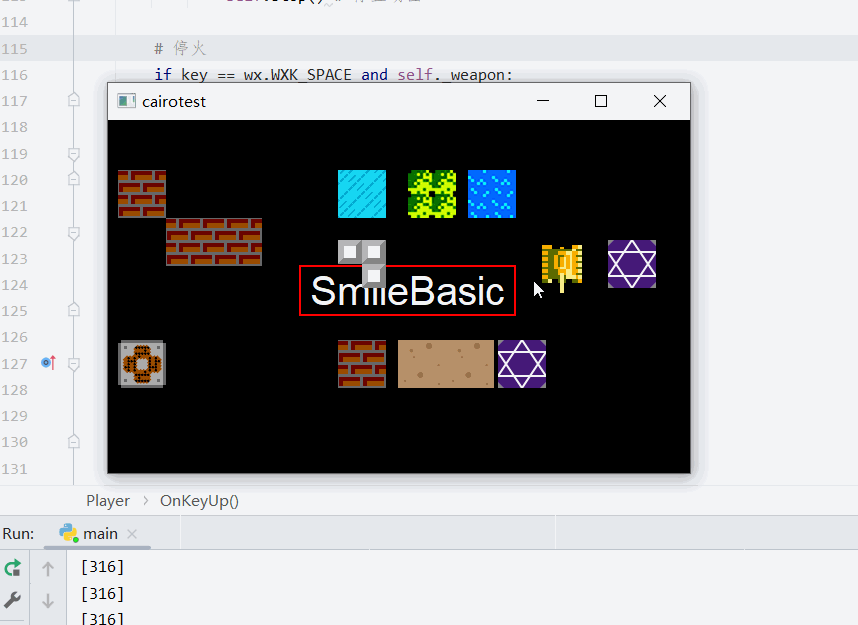Click the sandy dirt tile
This screenshot has width=858, height=625.
click(x=445, y=364)
